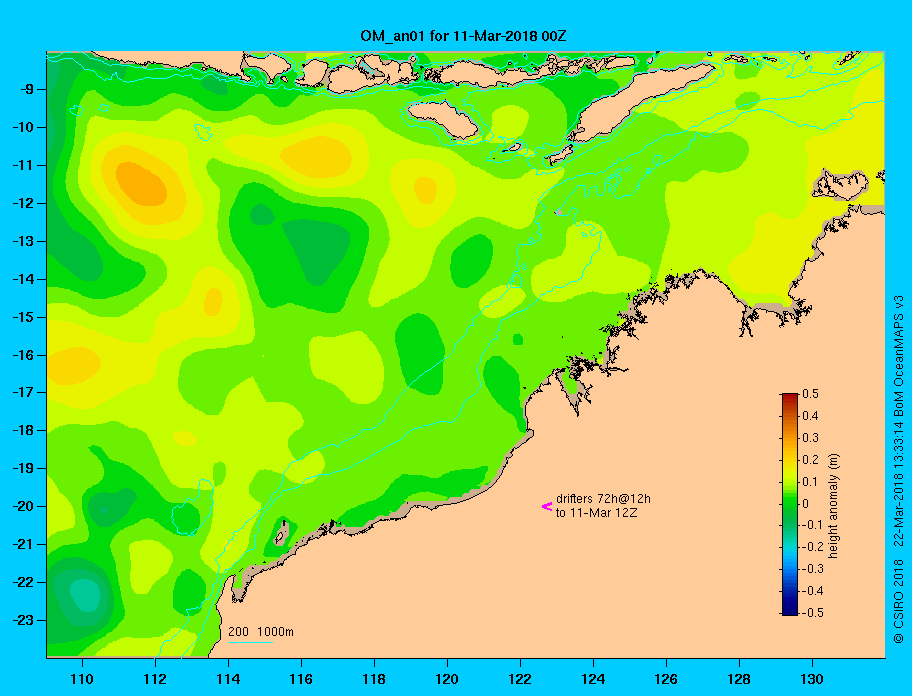This screenshot has height=696, width=912.
Task: Click the longitude axis label 130
Action: coord(812,679)
